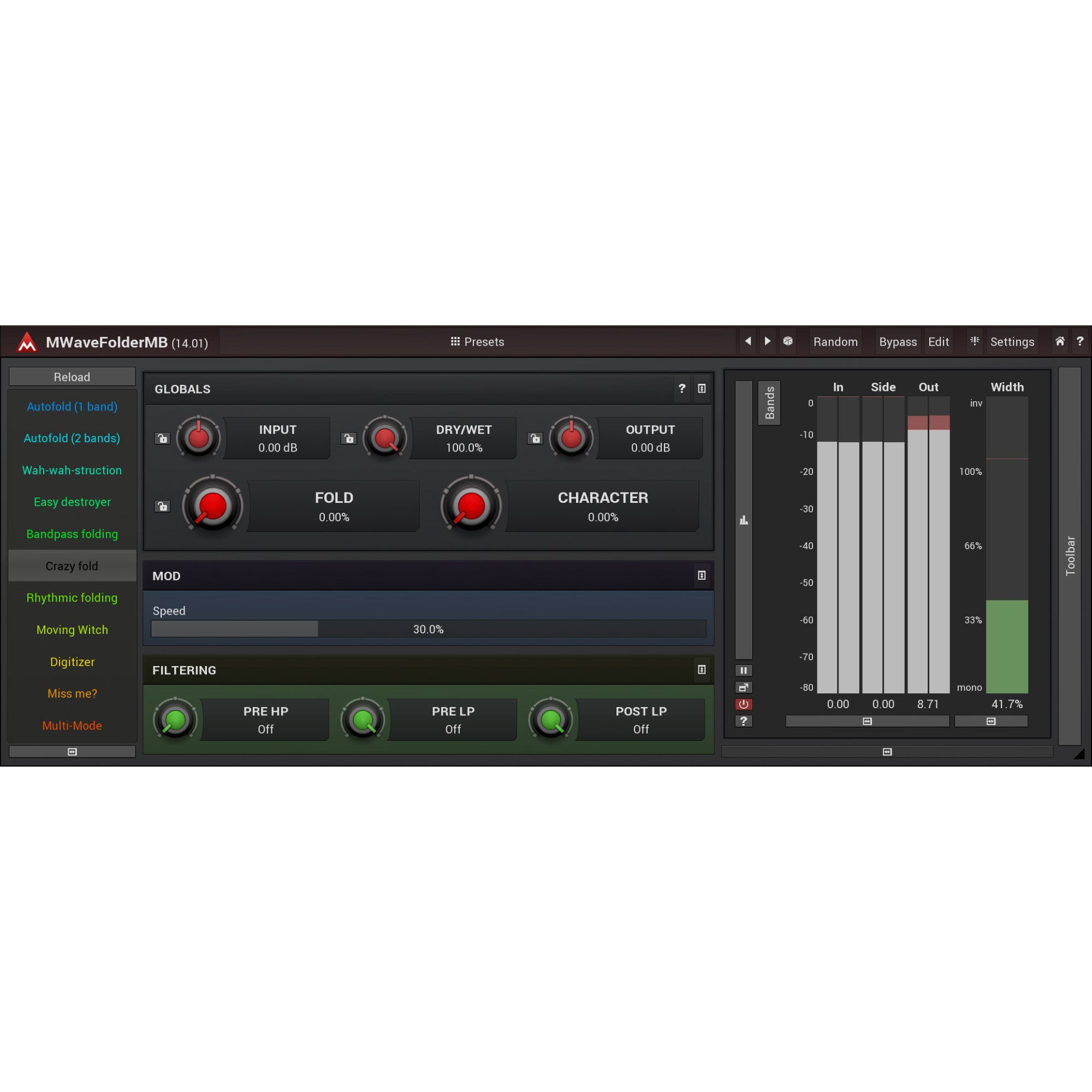Click the home icon in title bar
The width and height of the screenshot is (1092, 1092).
pos(1060,341)
